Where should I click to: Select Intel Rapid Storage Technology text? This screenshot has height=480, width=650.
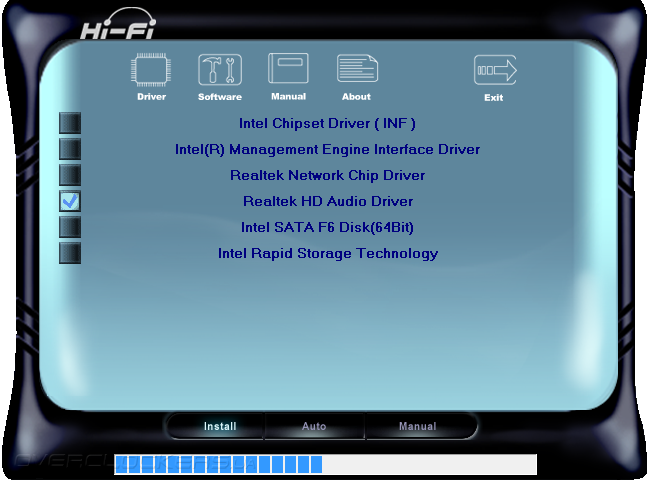tap(328, 254)
